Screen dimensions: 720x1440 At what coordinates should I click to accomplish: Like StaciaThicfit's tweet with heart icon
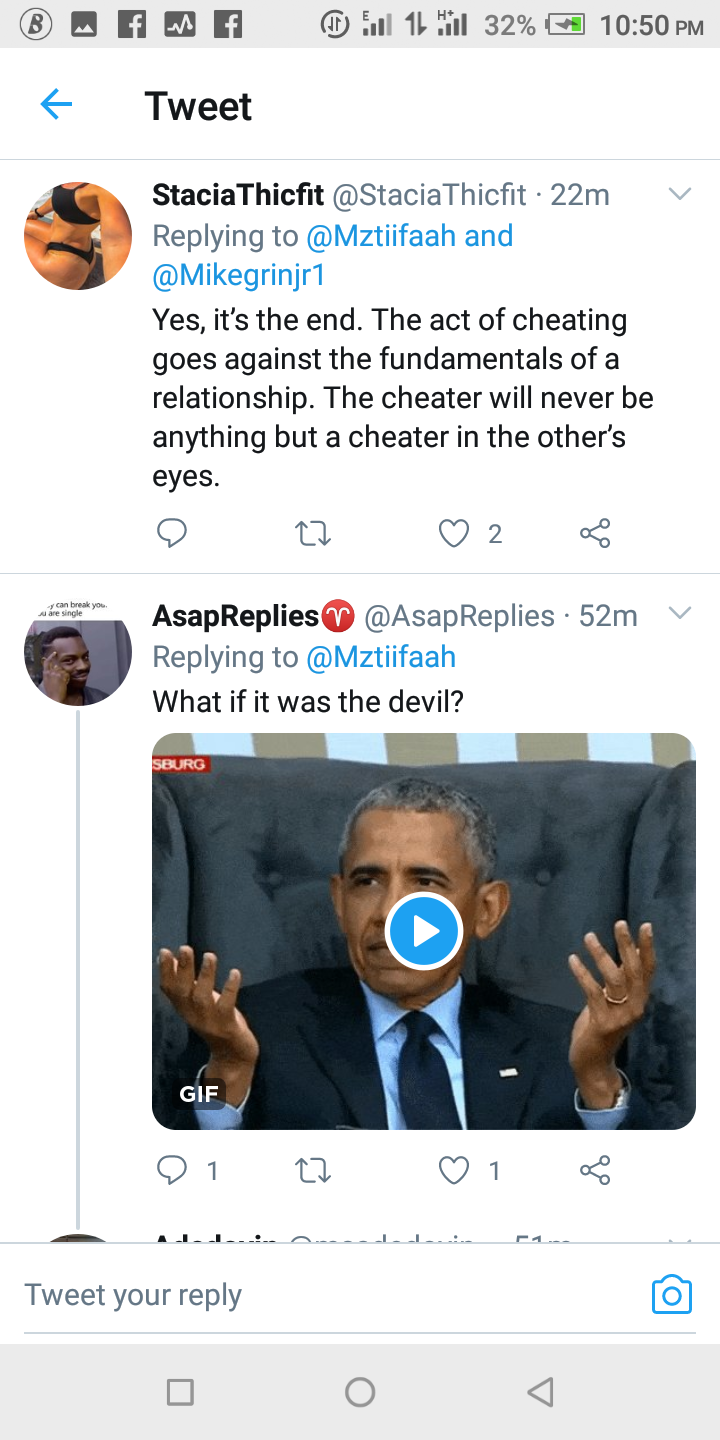[x=454, y=535]
